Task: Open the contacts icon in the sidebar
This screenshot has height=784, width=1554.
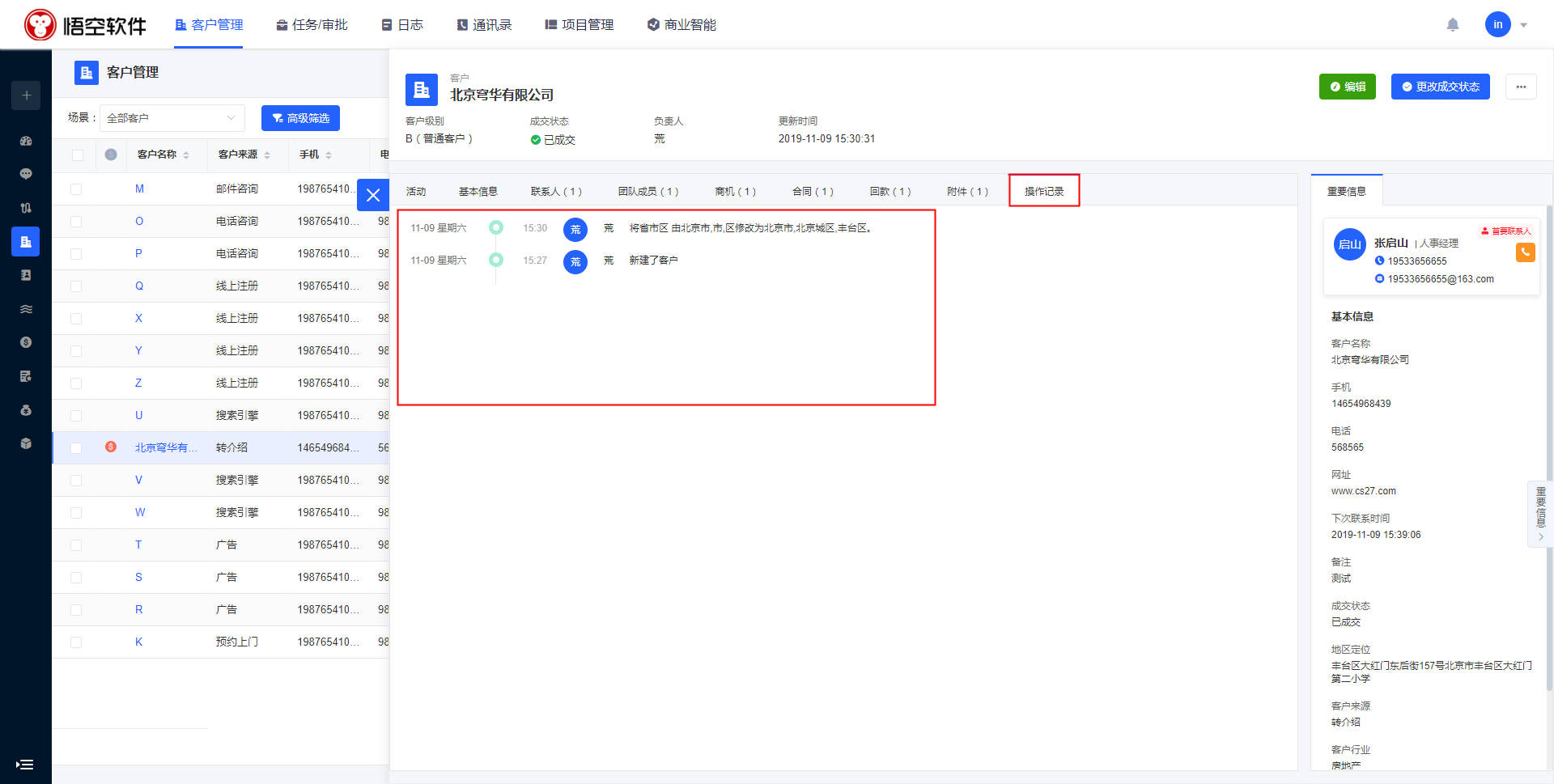Action: [x=26, y=275]
